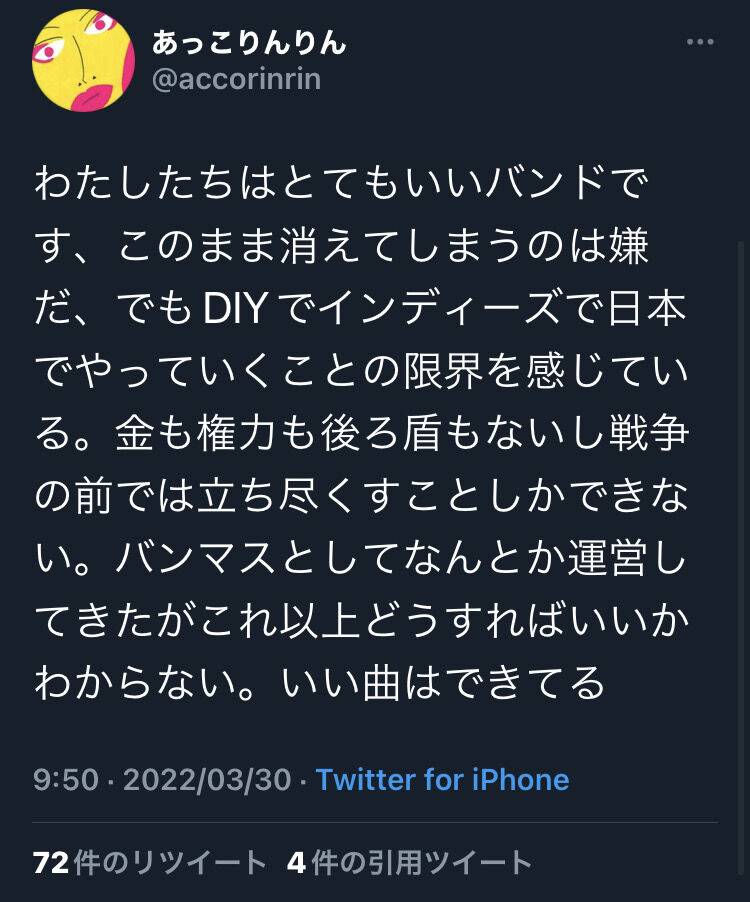Open the Twitter for iPhone source link
This screenshot has height=902, width=750.
tap(442, 780)
